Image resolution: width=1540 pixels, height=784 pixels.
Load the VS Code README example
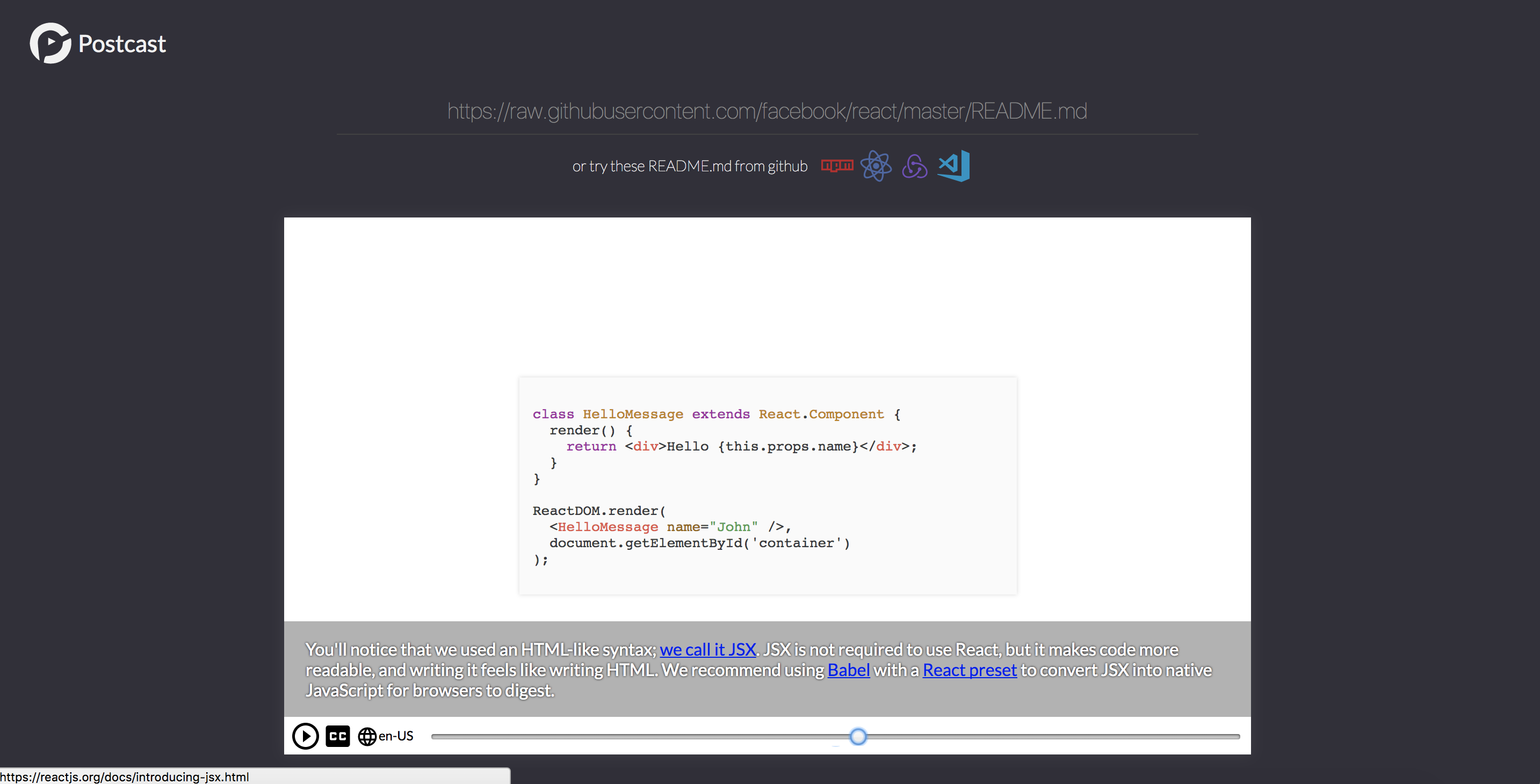954,165
